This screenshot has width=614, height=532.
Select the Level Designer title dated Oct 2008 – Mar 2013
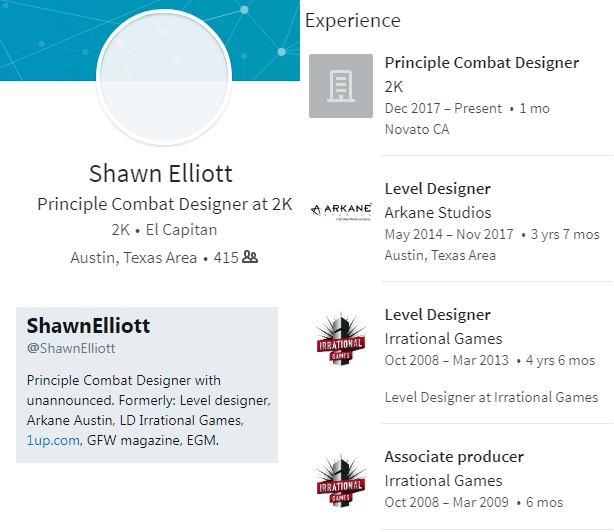(x=437, y=315)
